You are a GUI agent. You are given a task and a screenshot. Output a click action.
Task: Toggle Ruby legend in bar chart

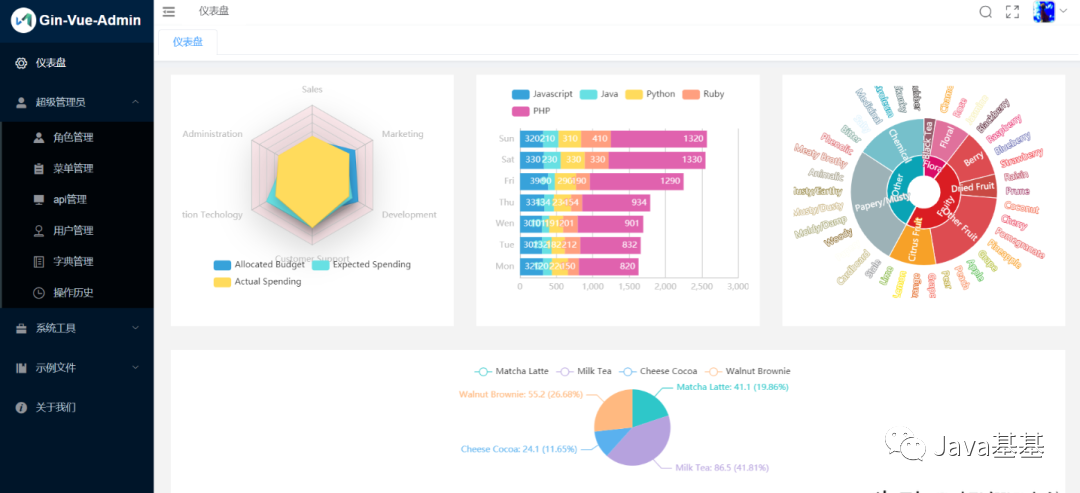704,94
